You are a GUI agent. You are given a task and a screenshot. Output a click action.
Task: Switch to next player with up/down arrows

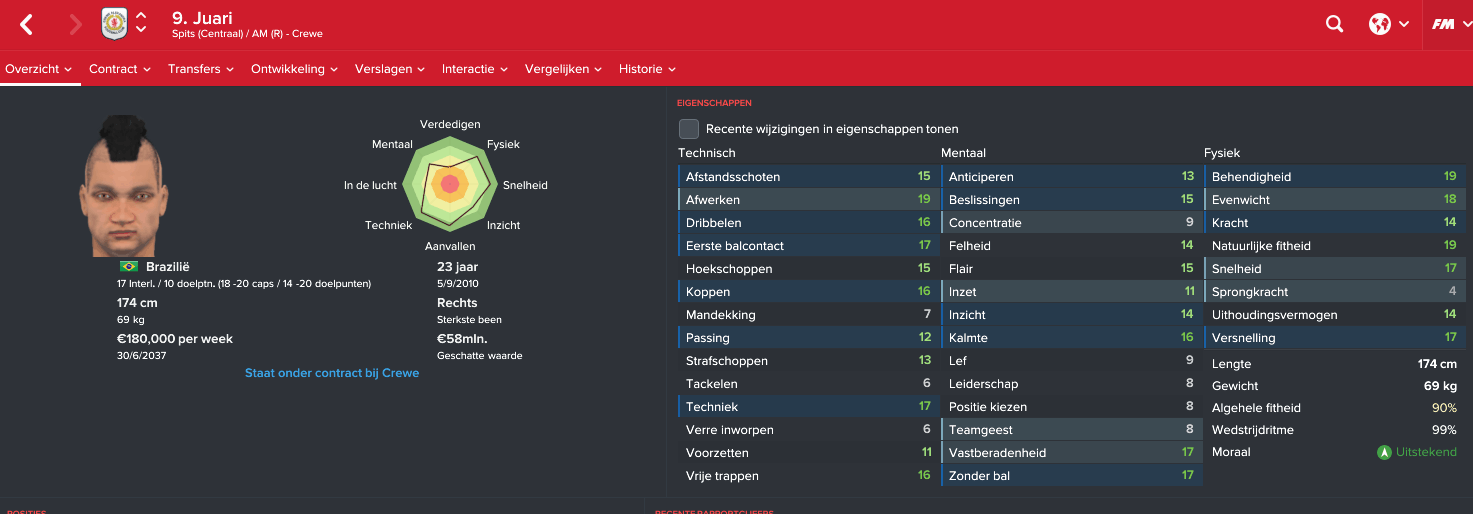(x=141, y=30)
